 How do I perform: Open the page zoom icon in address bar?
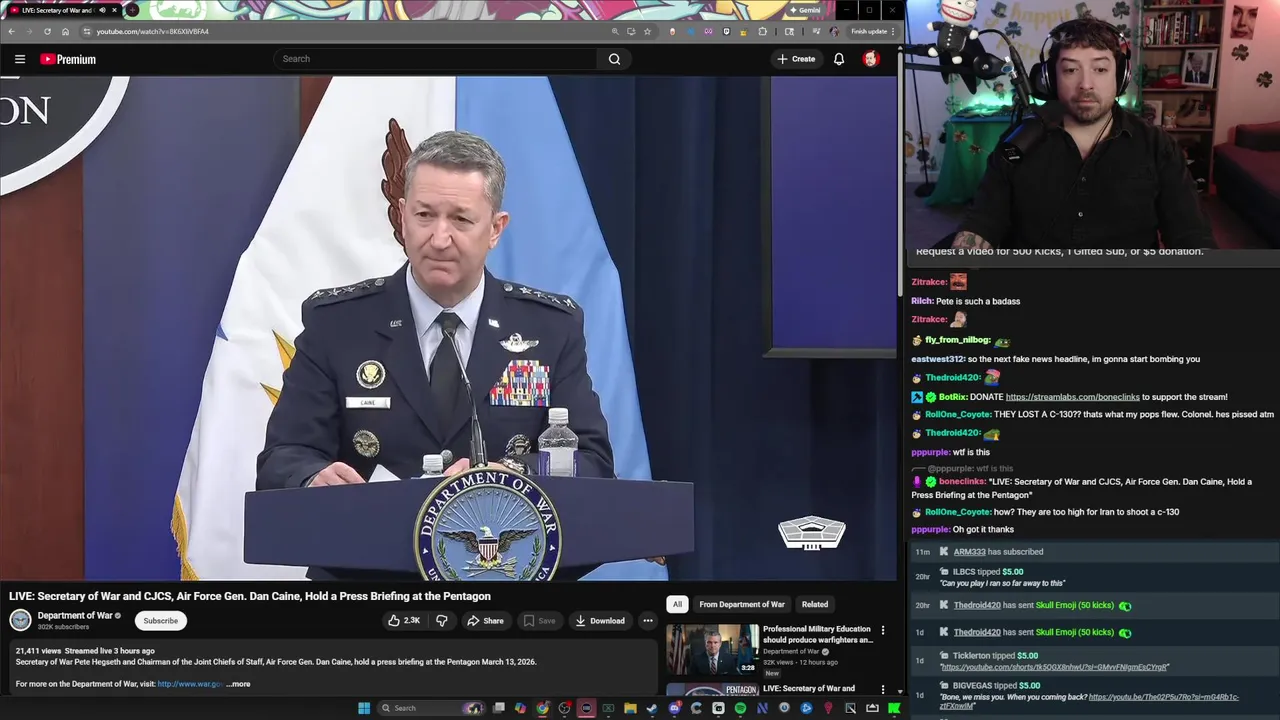[x=615, y=31]
